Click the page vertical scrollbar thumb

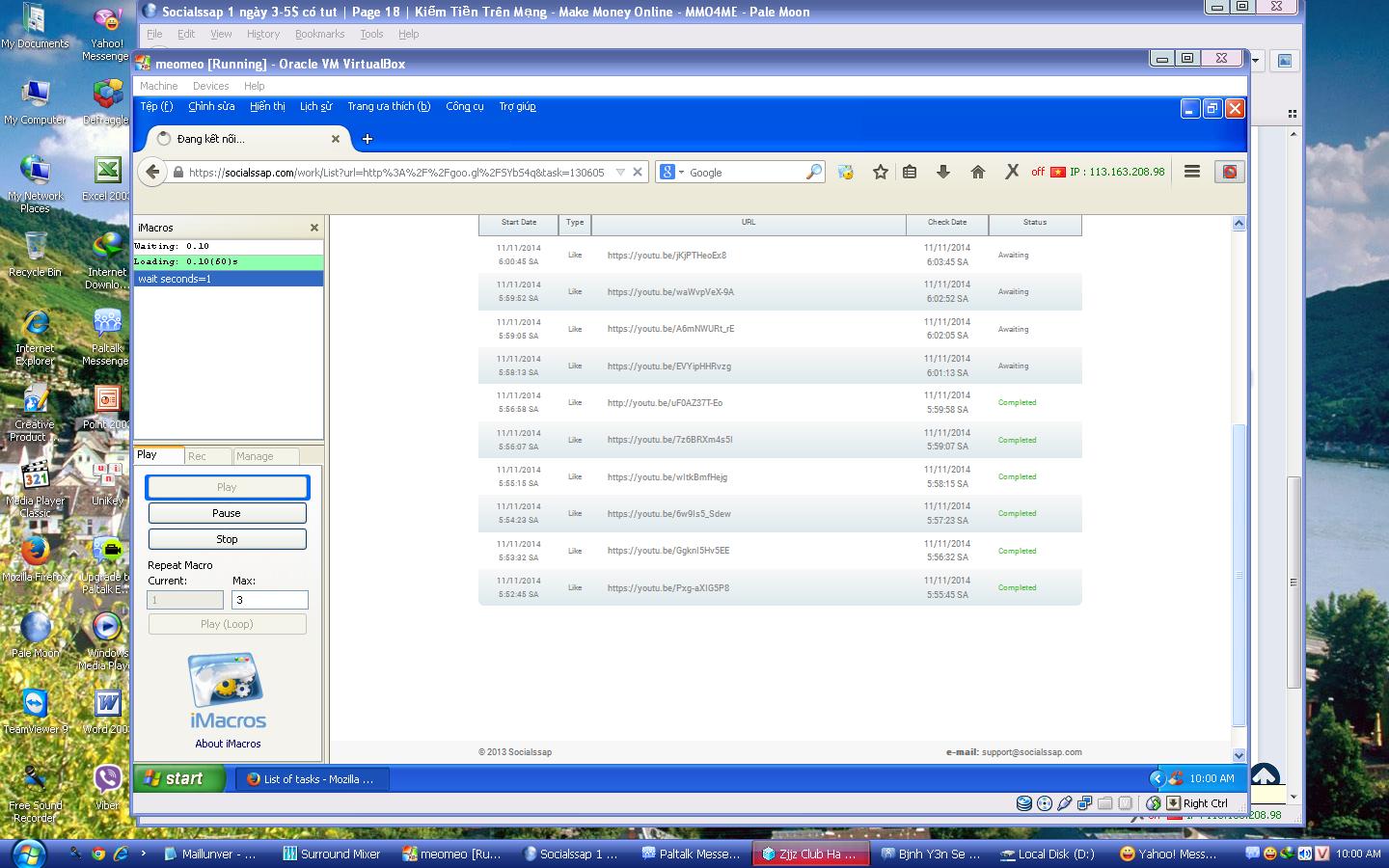click(1239, 575)
